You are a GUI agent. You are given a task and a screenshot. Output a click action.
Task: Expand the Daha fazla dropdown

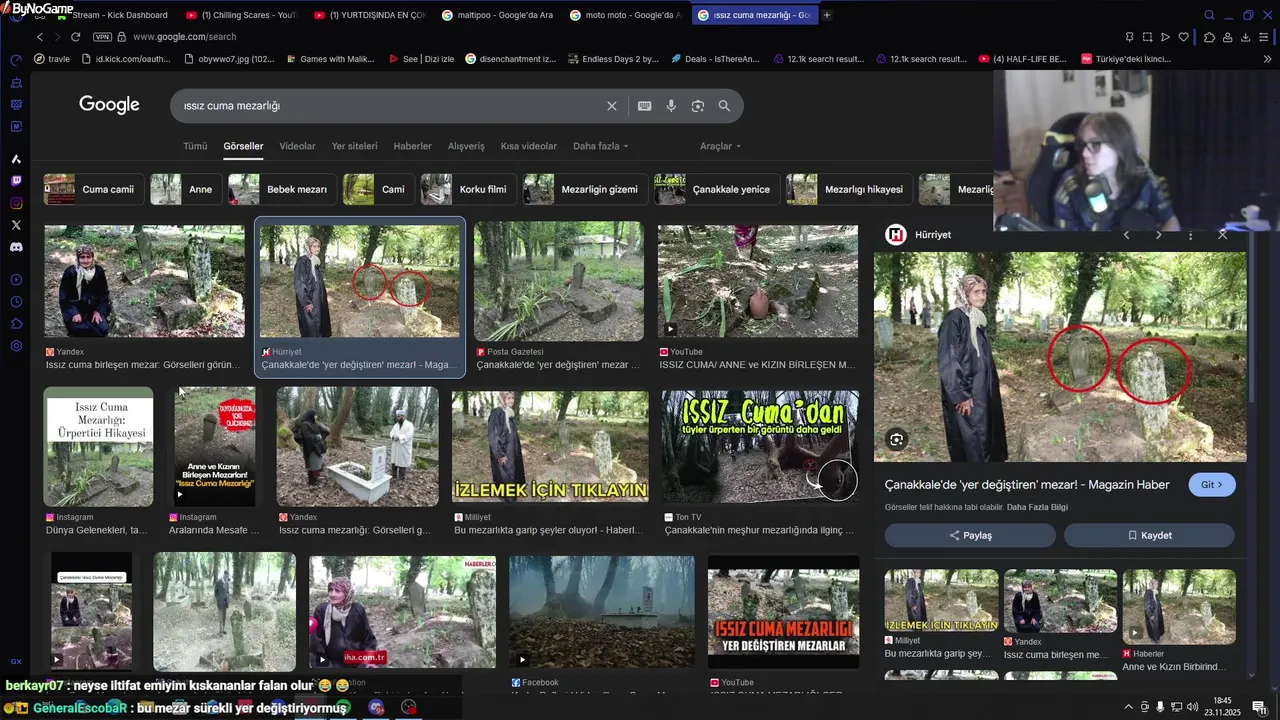pyautogui.click(x=601, y=146)
